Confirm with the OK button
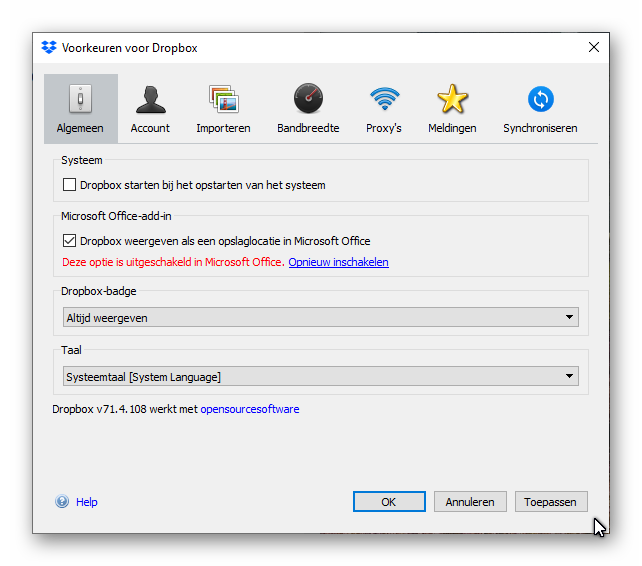This screenshot has height=566, width=642. (389, 502)
